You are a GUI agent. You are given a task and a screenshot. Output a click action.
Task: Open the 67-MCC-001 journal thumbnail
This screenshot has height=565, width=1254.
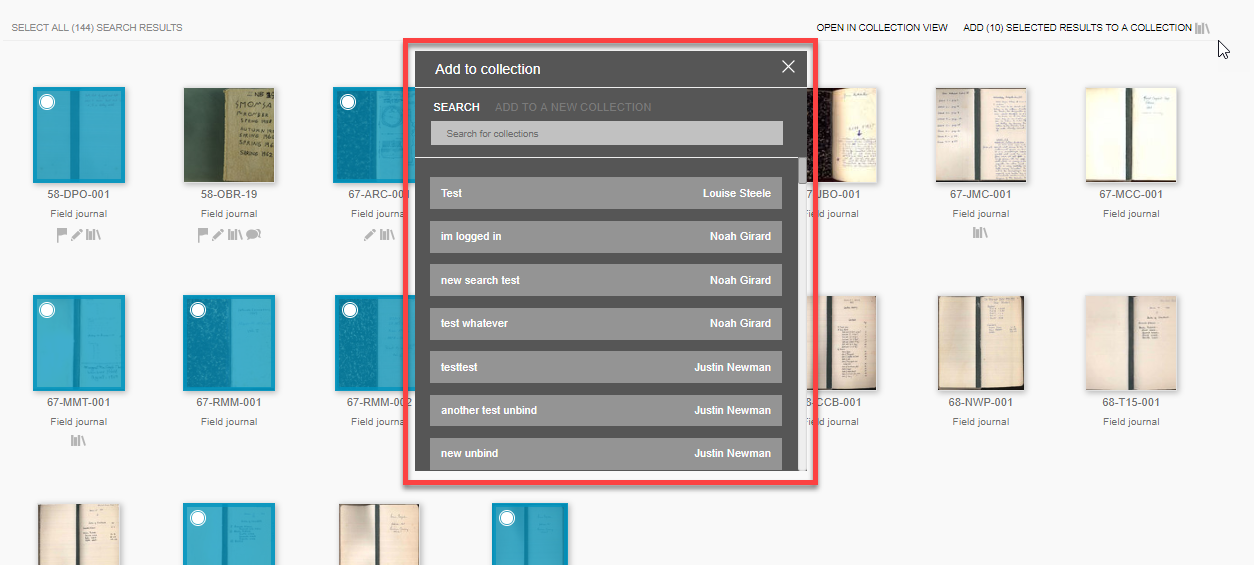pos(1131,135)
